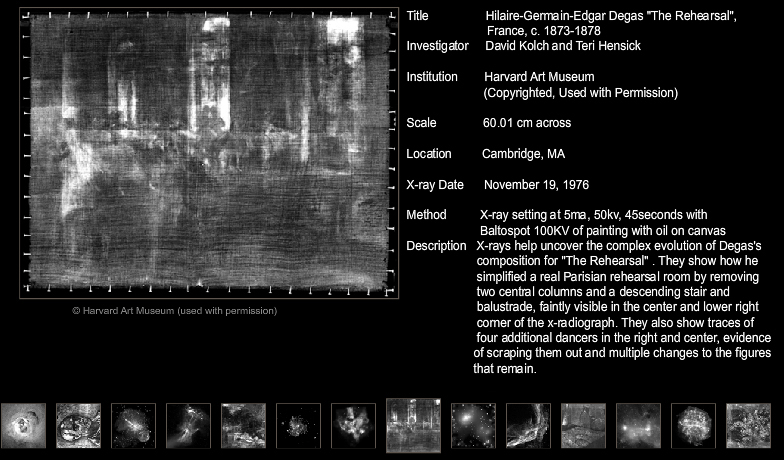Screen dimensions: 784x460
Task: Click the "X-ray Date" field label
Action: (435, 185)
